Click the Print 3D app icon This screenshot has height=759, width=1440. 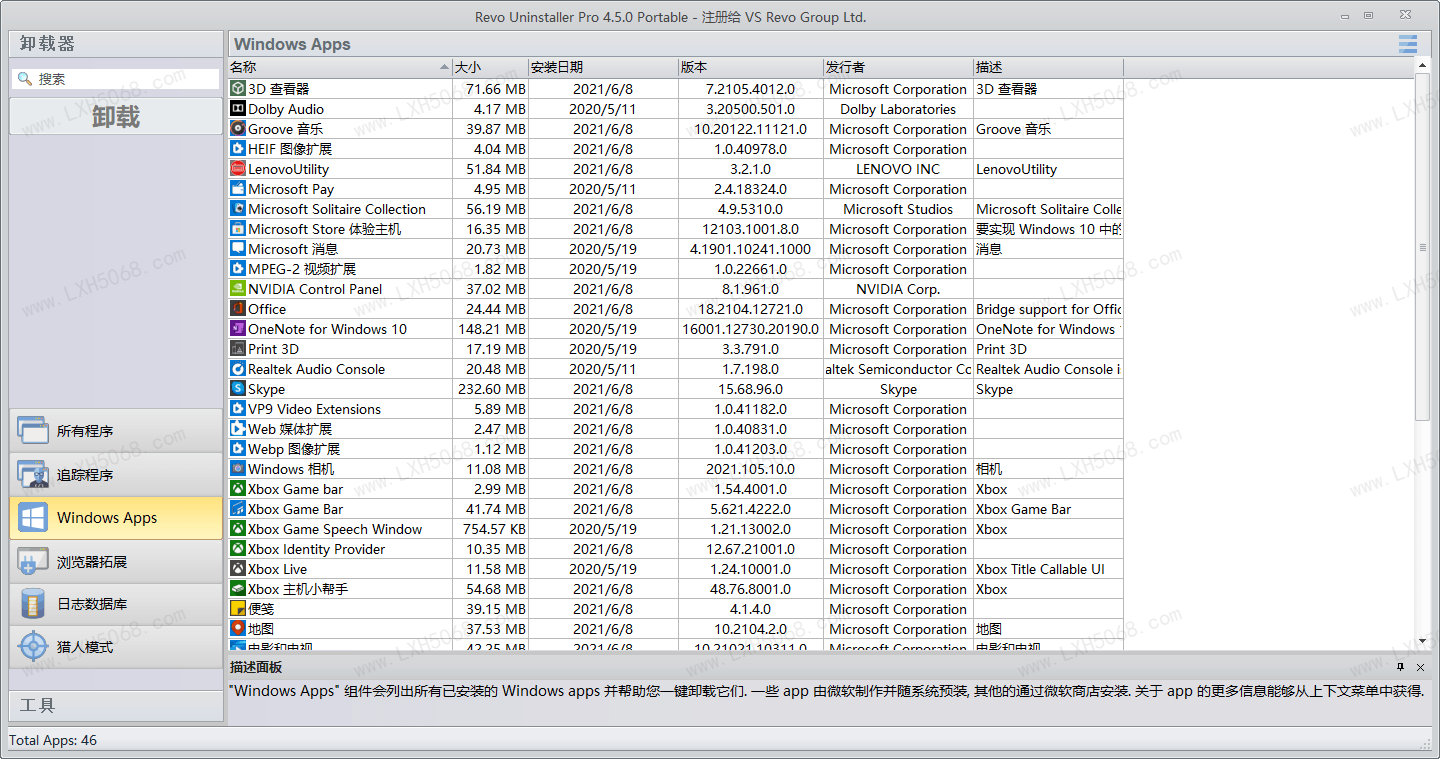(238, 349)
